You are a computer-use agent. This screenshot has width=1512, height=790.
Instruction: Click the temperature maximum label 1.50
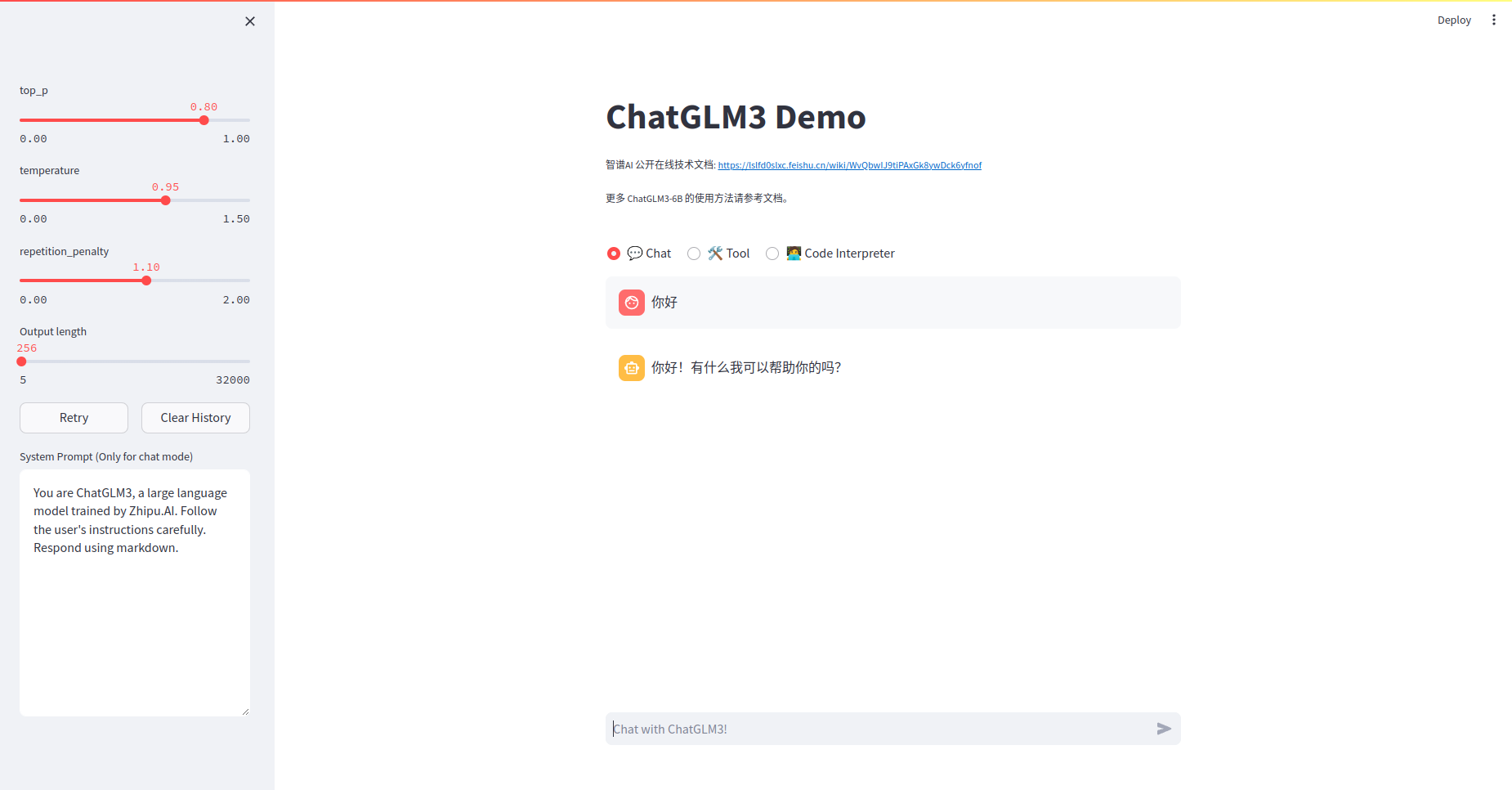click(236, 219)
